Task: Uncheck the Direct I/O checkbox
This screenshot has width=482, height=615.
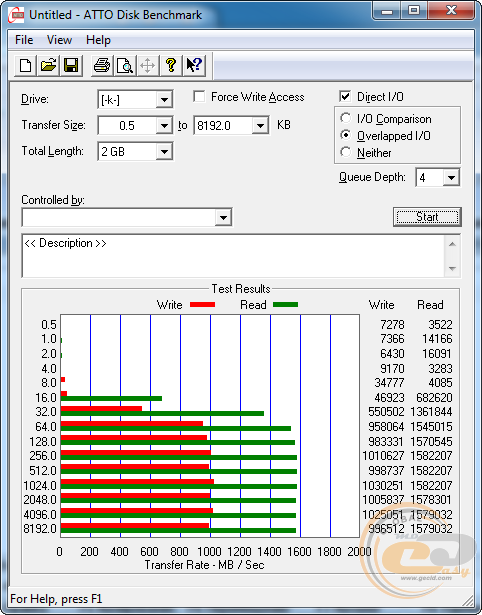Action: tap(345, 96)
